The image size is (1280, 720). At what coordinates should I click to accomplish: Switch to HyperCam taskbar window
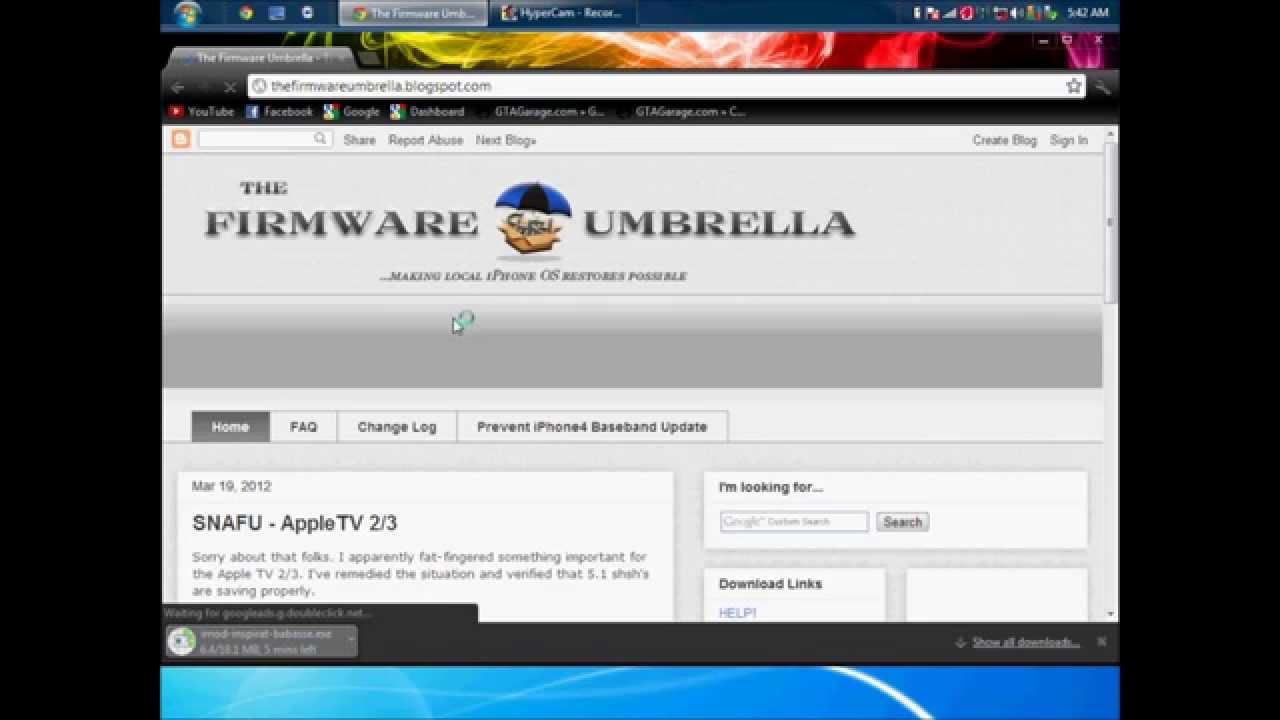562,13
